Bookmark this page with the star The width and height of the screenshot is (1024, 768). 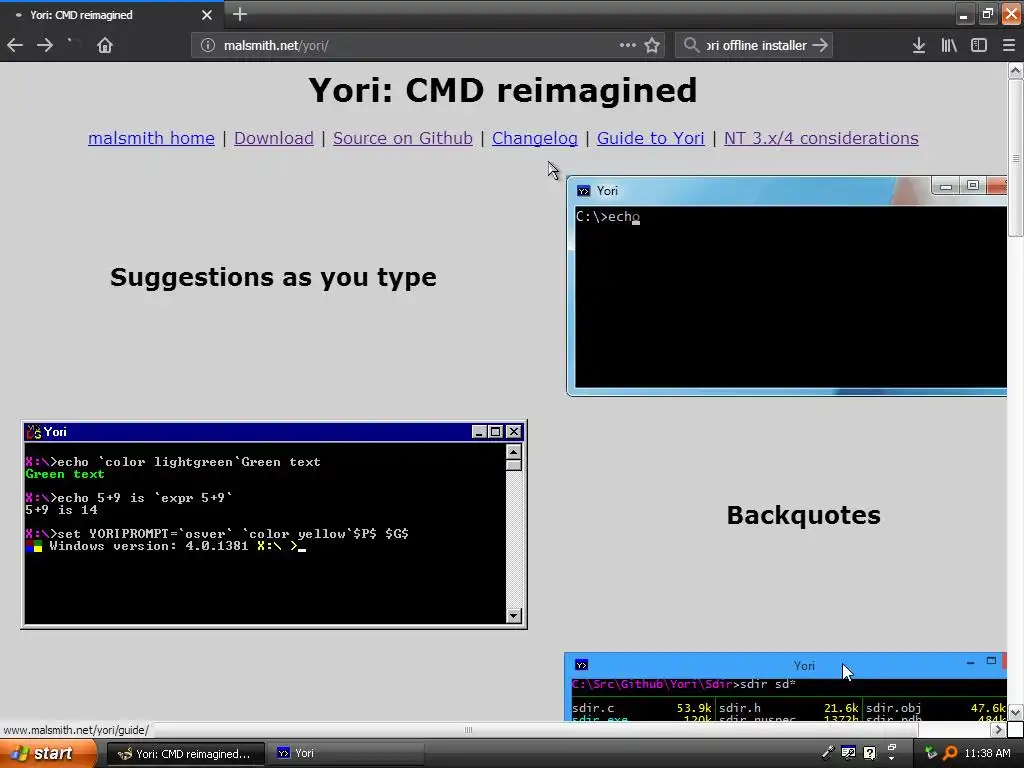click(x=652, y=45)
